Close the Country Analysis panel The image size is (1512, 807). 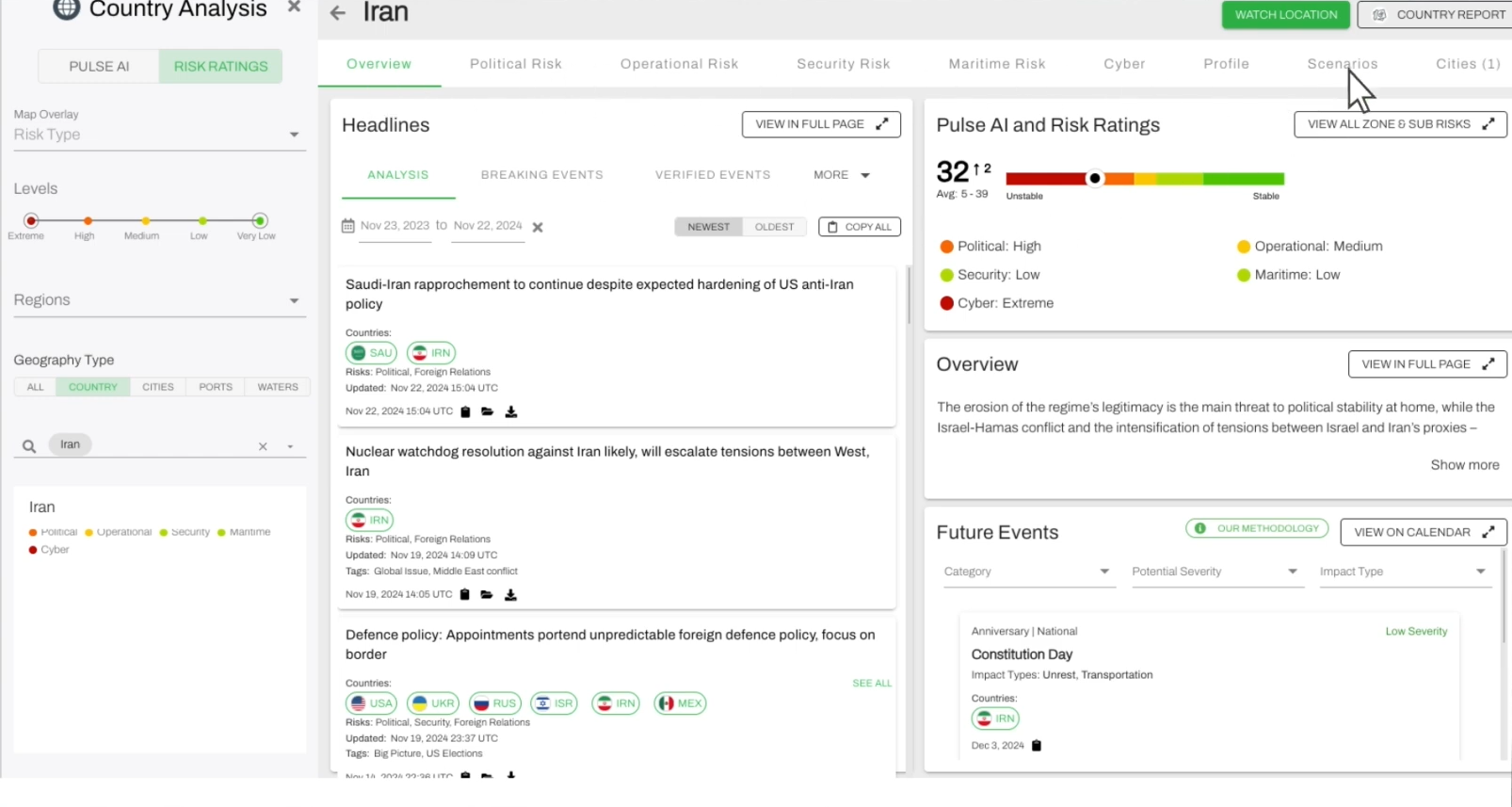click(x=294, y=7)
